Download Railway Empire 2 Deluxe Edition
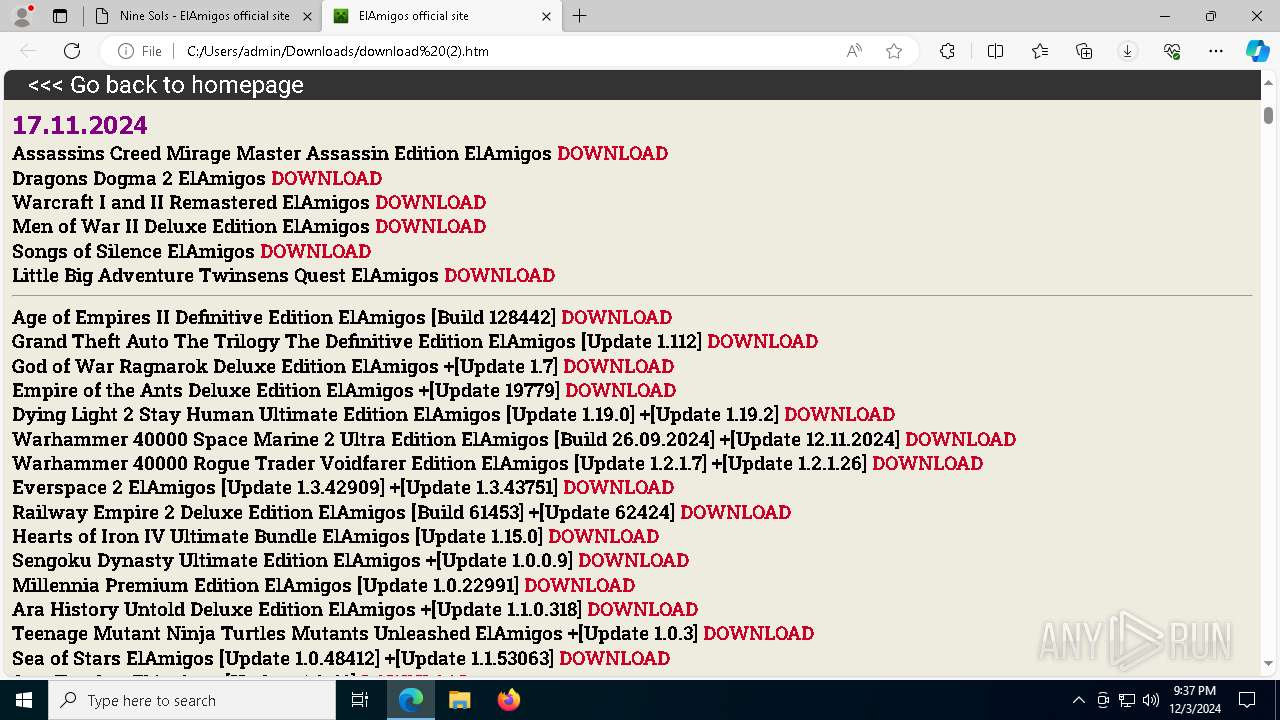Screen dimensions: 1280x720 click(x=735, y=512)
